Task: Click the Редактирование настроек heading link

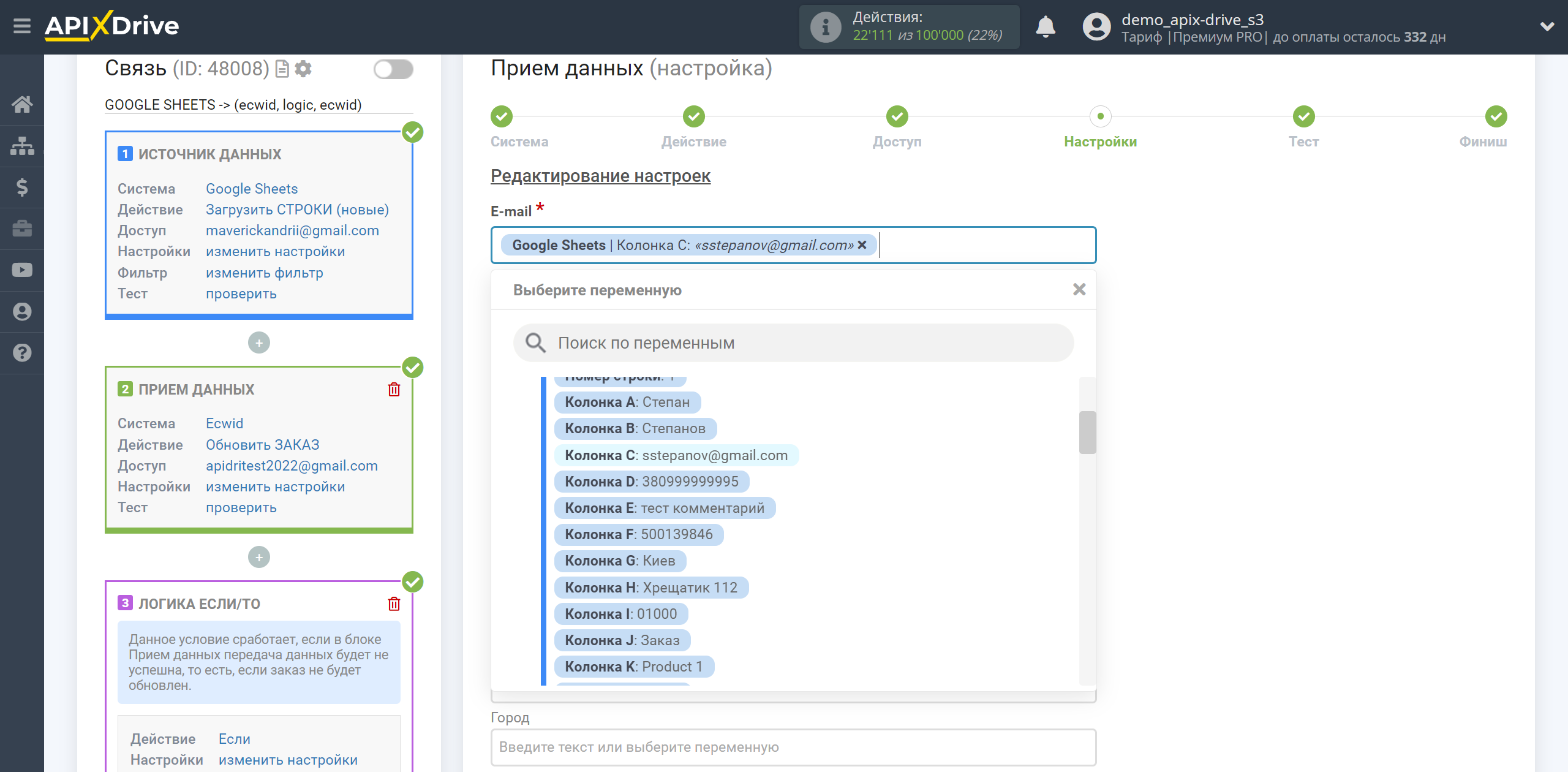Action: click(x=600, y=176)
